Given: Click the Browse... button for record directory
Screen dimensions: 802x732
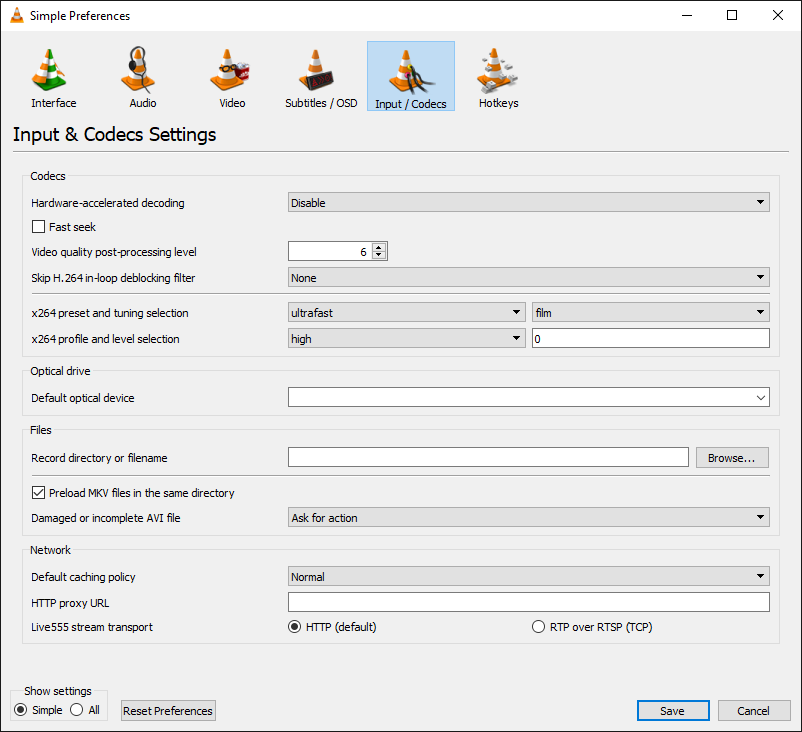Looking at the screenshot, I should point(732,458).
